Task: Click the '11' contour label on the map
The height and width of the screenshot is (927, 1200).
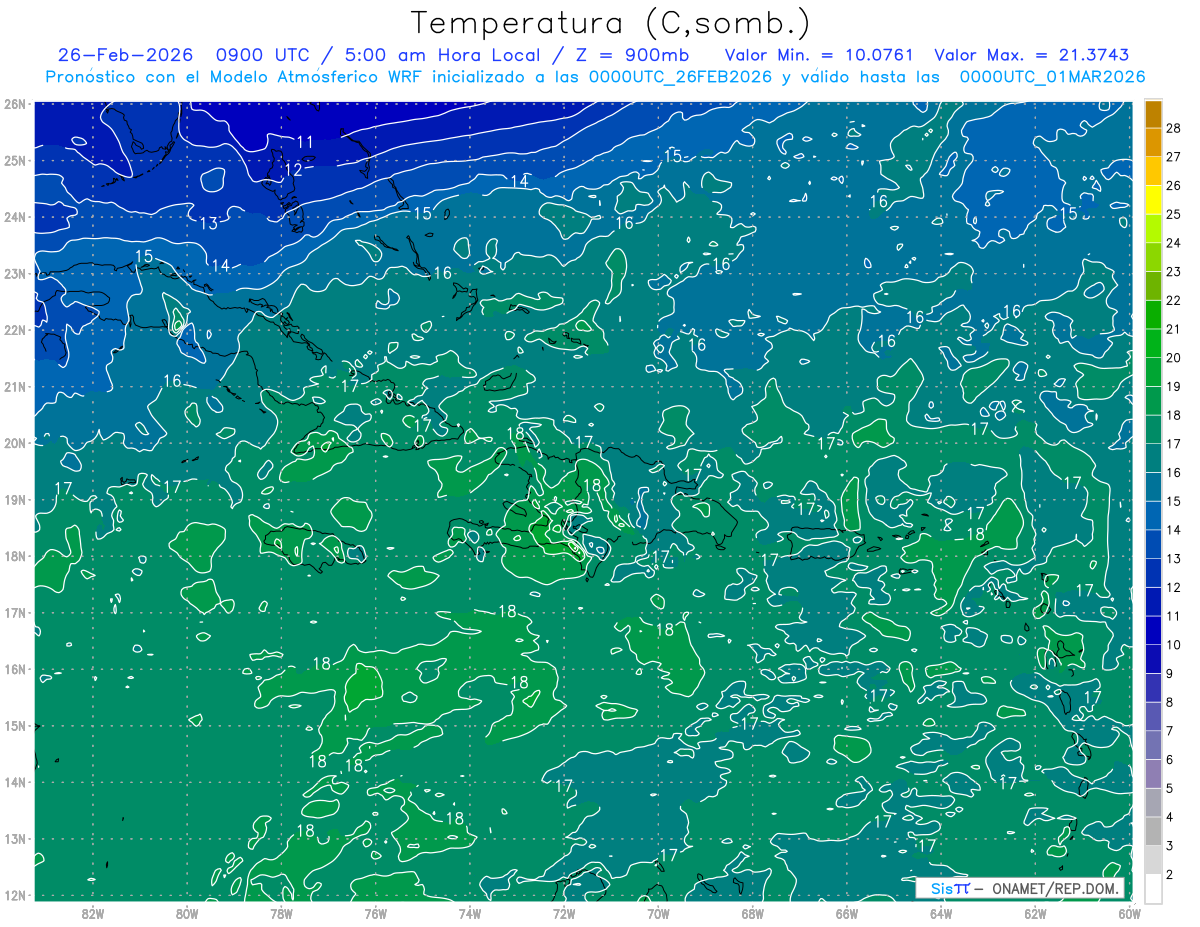Action: tap(306, 142)
